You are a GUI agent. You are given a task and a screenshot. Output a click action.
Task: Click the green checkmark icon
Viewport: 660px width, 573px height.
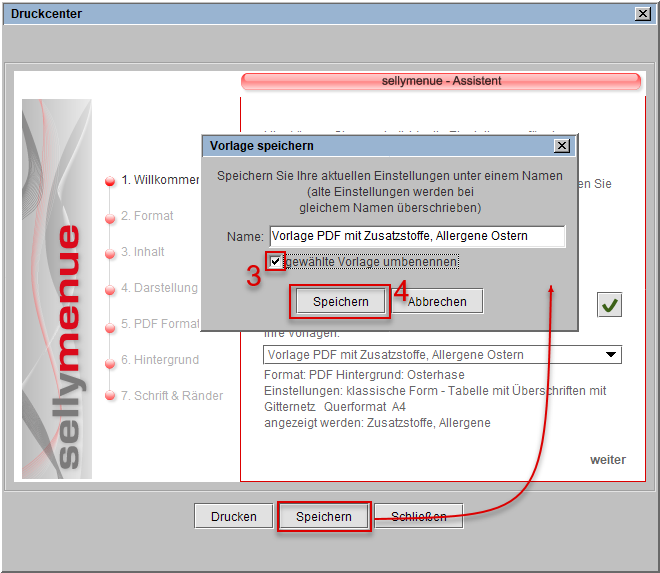point(609,305)
